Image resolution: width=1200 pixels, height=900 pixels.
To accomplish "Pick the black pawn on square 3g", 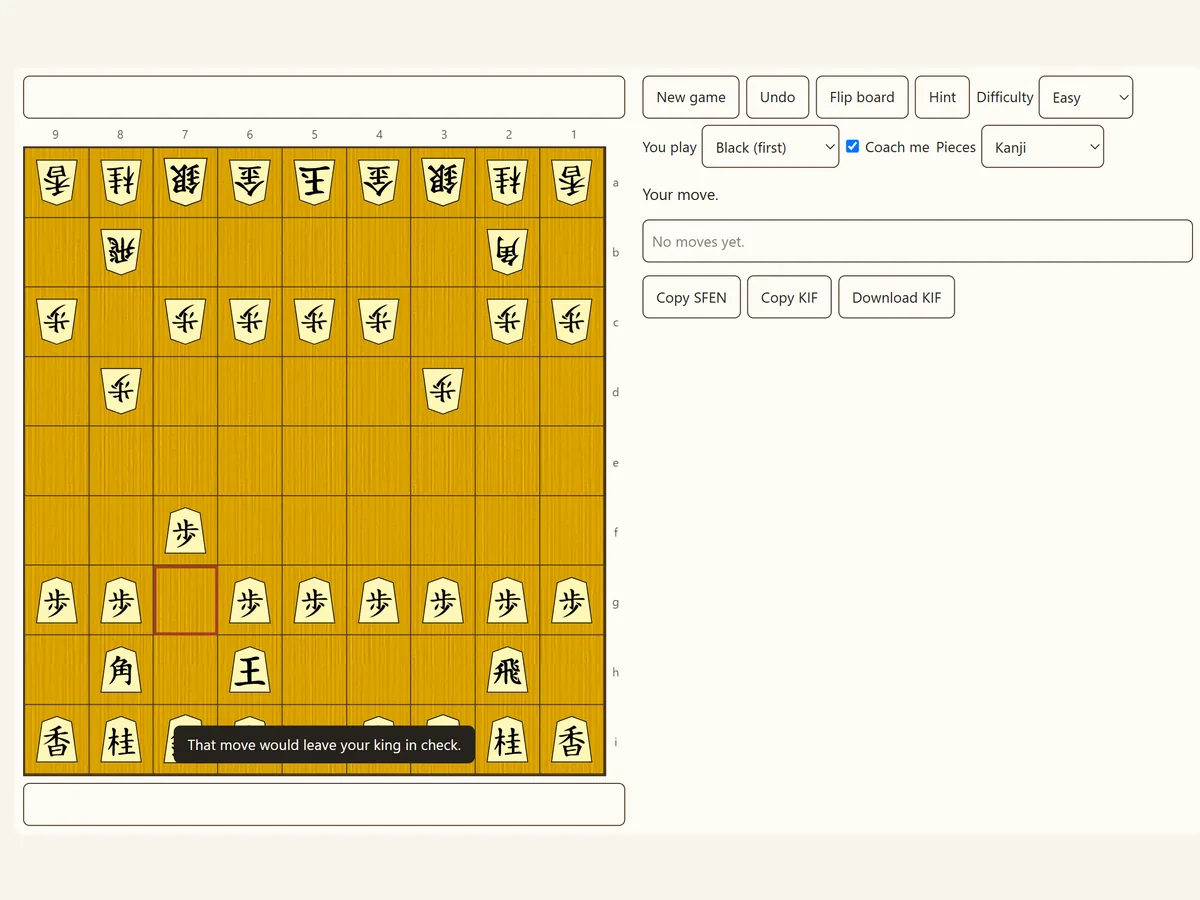I will tap(443, 601).
